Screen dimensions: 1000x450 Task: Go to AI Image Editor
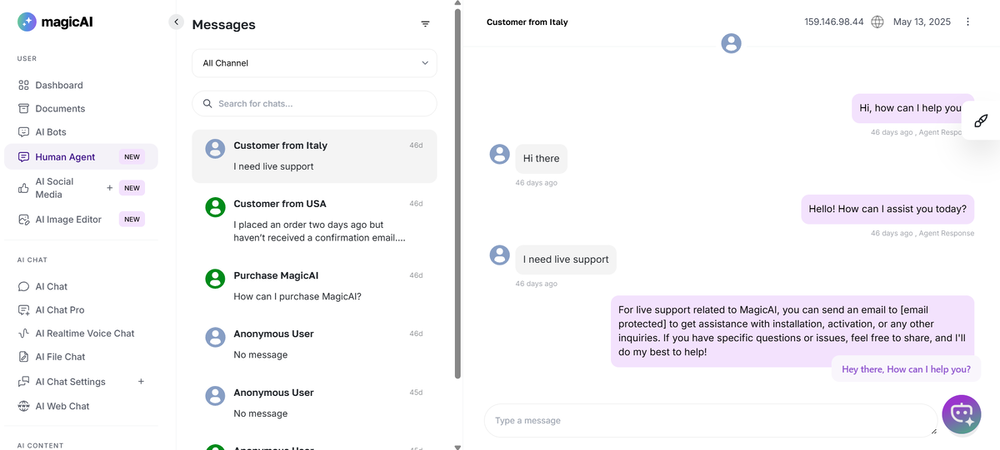pyautogui.click(x=68, y=219)
